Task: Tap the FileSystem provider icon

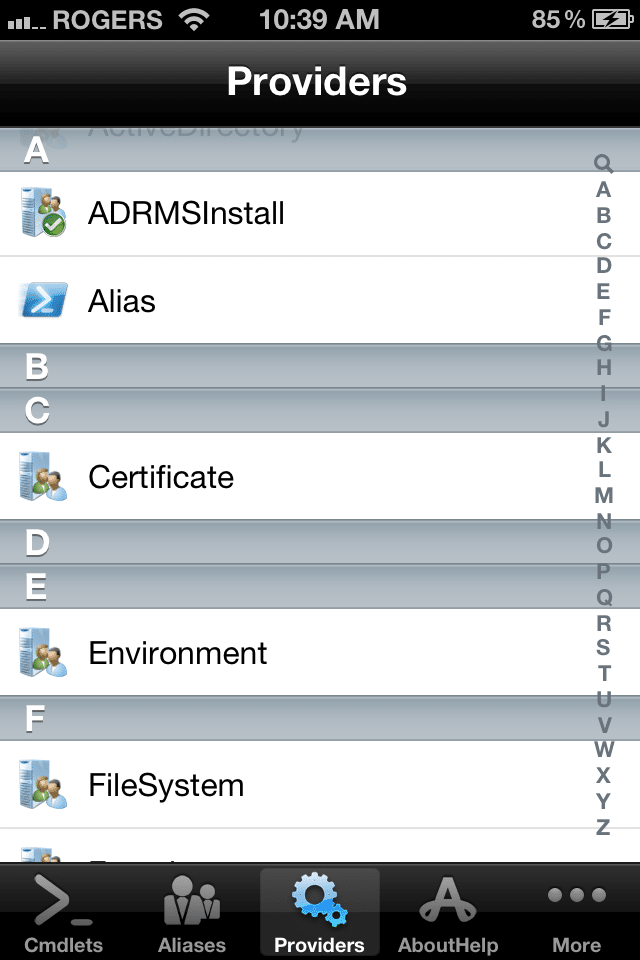Action: coord(43,785)
